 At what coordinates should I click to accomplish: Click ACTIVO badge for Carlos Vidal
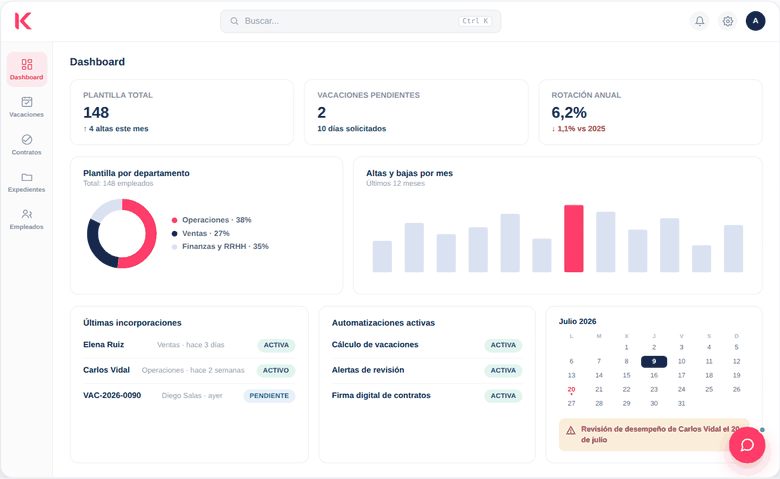[276, 371]
